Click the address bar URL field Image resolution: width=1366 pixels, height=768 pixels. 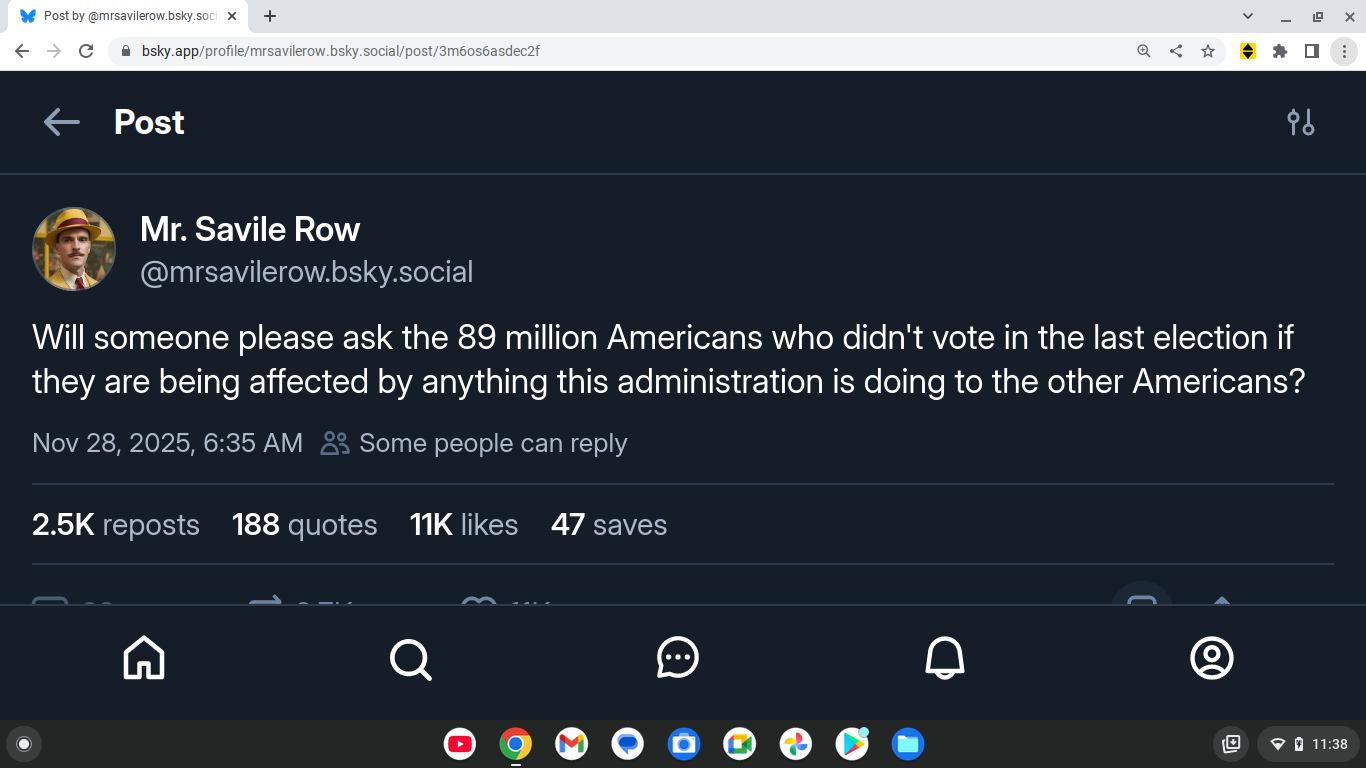pyautogui.click(x=600, y=51)
